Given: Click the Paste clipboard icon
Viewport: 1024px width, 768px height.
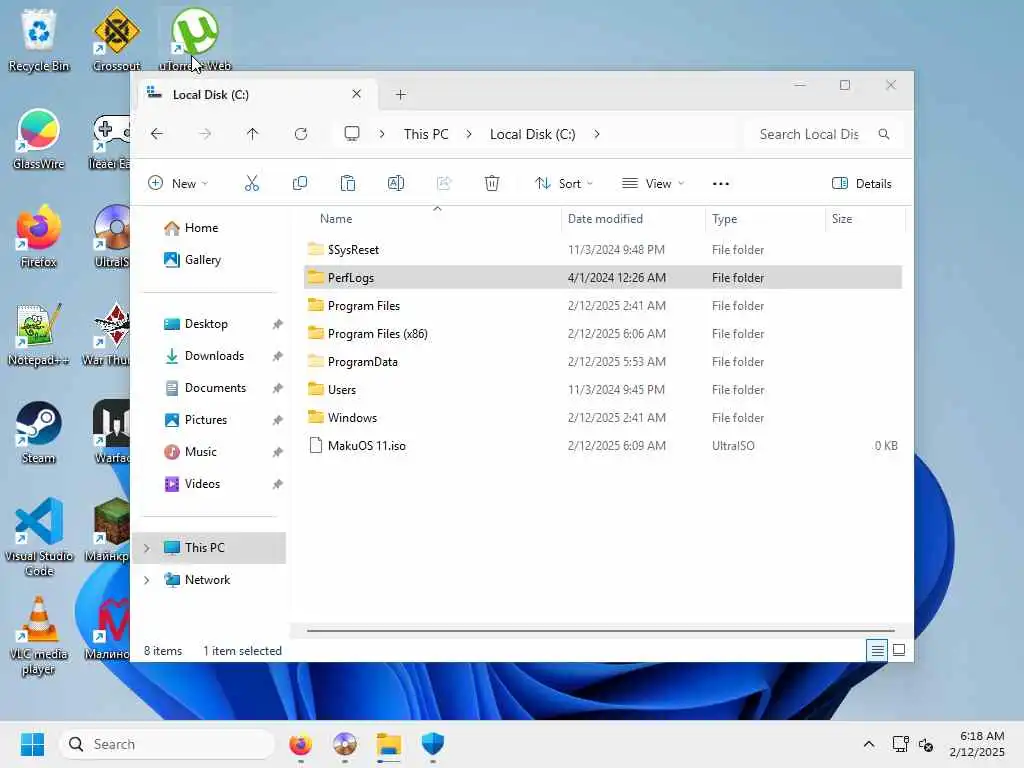Looking at the screenshot, I should point(348,184).
